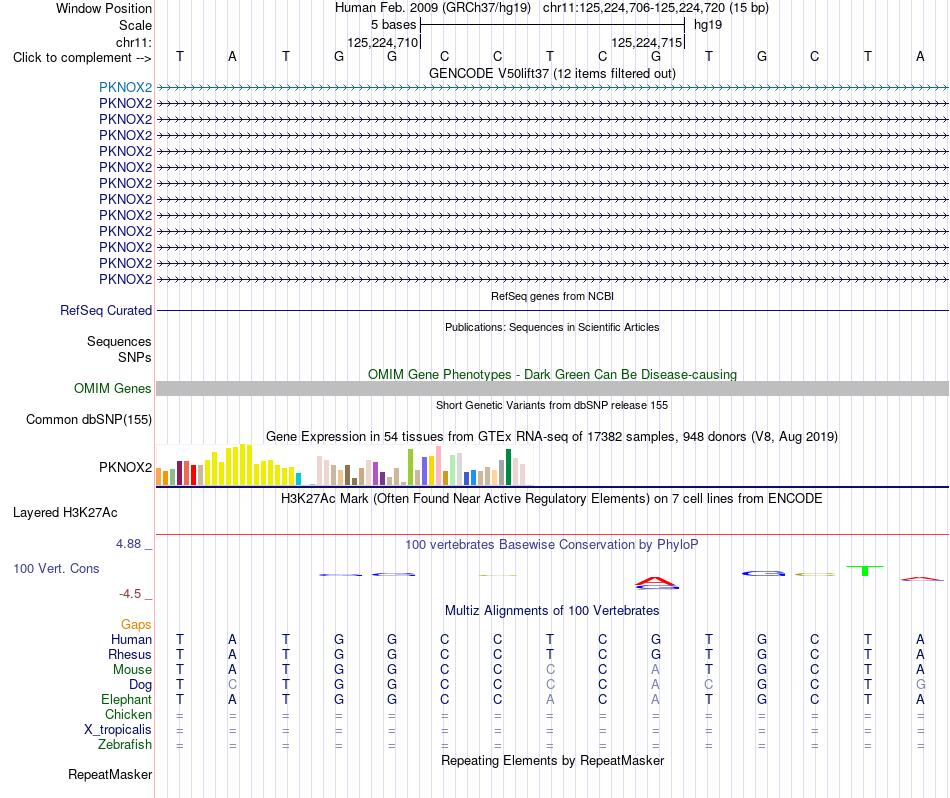Select the orange Gaps label
The image size is (950, 798).
coord(136,624)
